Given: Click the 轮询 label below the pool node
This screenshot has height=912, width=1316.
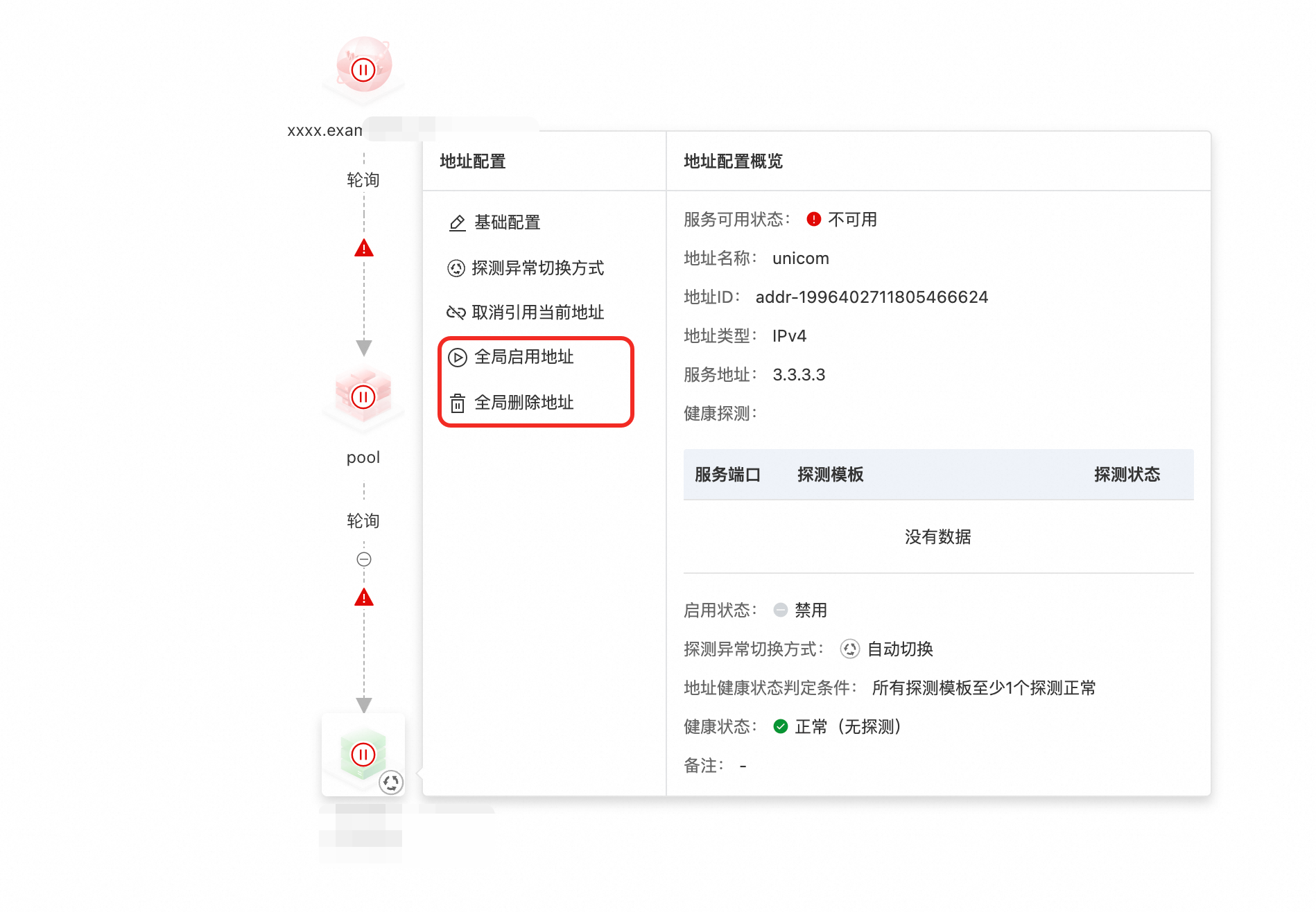Looking at the screenshot, I should click(x=363, y=521).
